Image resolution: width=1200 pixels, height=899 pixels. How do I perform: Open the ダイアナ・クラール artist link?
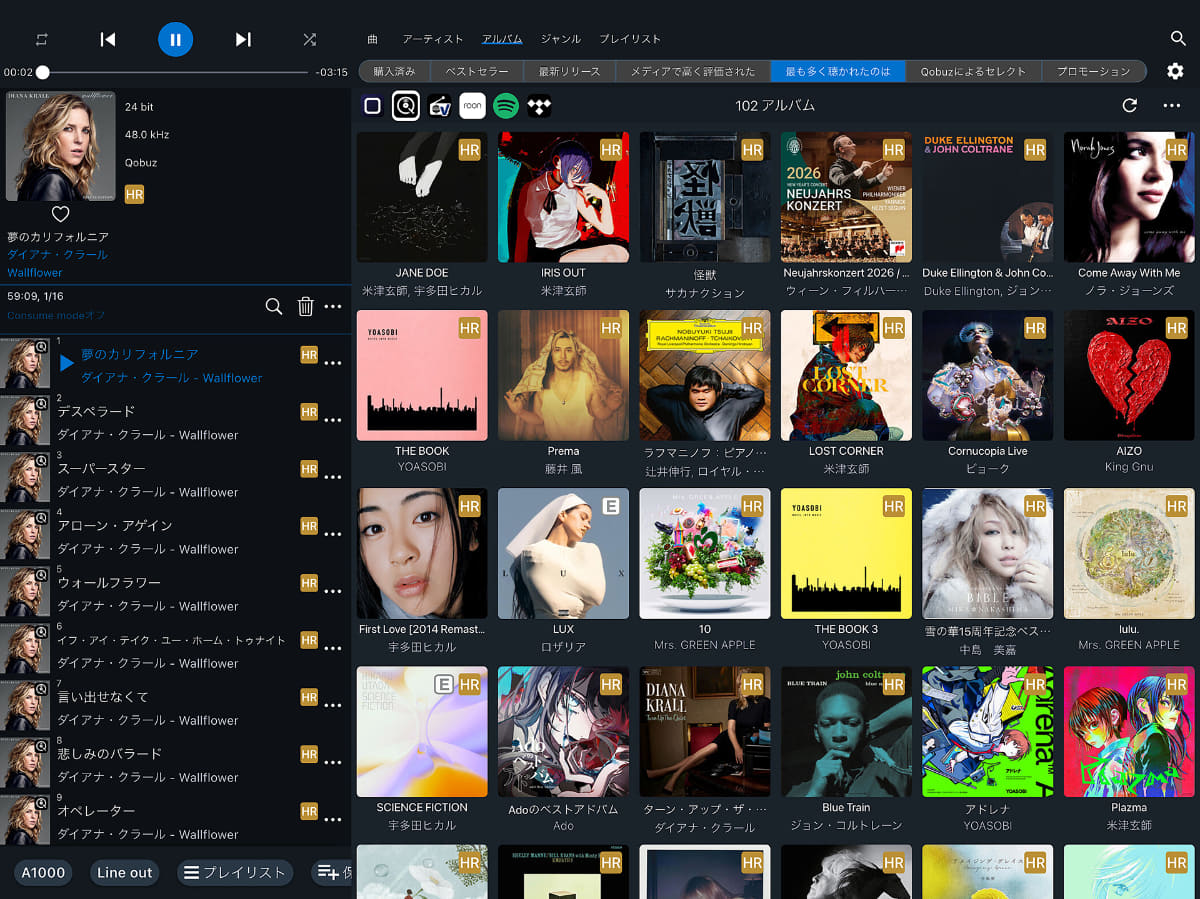coord(57,255)
